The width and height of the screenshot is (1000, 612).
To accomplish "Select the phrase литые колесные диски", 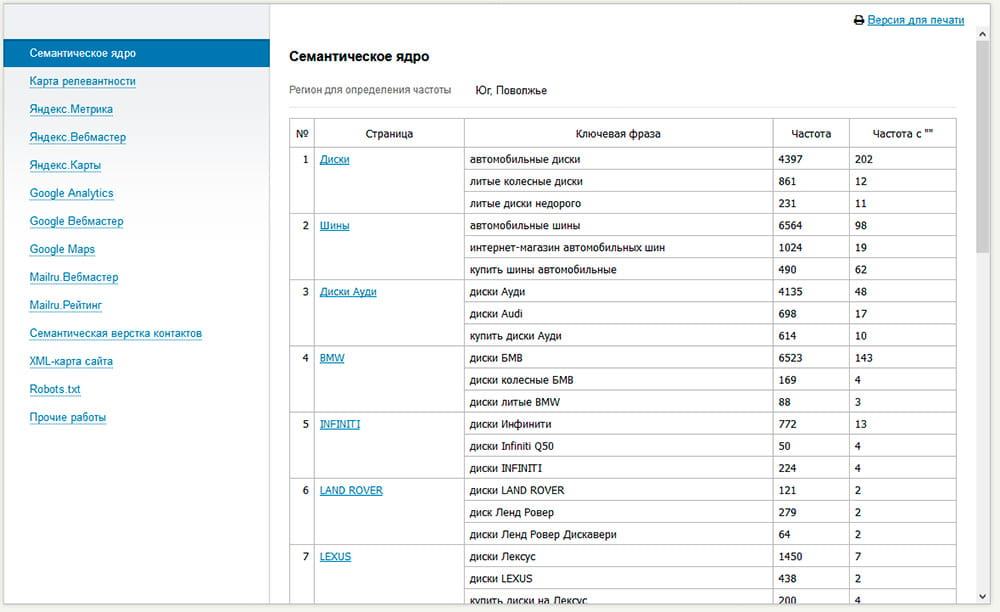I will click(x=526, y=182).
